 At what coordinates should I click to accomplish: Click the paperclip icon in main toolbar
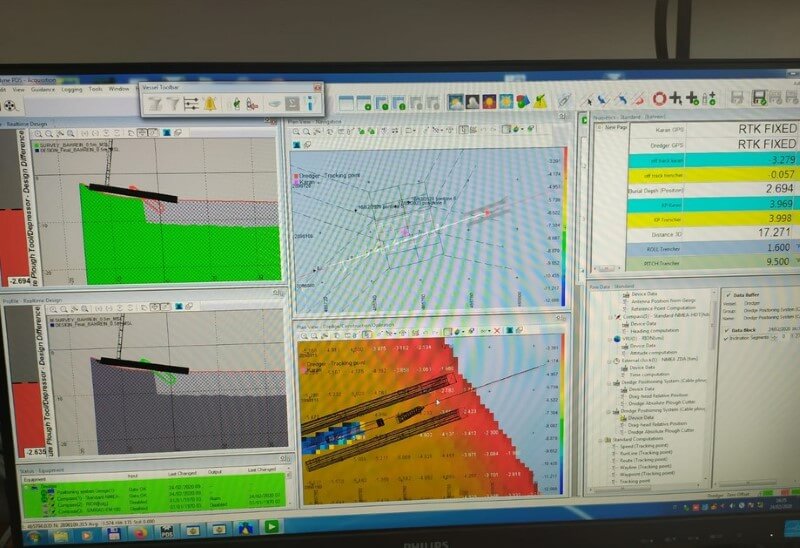564,100
